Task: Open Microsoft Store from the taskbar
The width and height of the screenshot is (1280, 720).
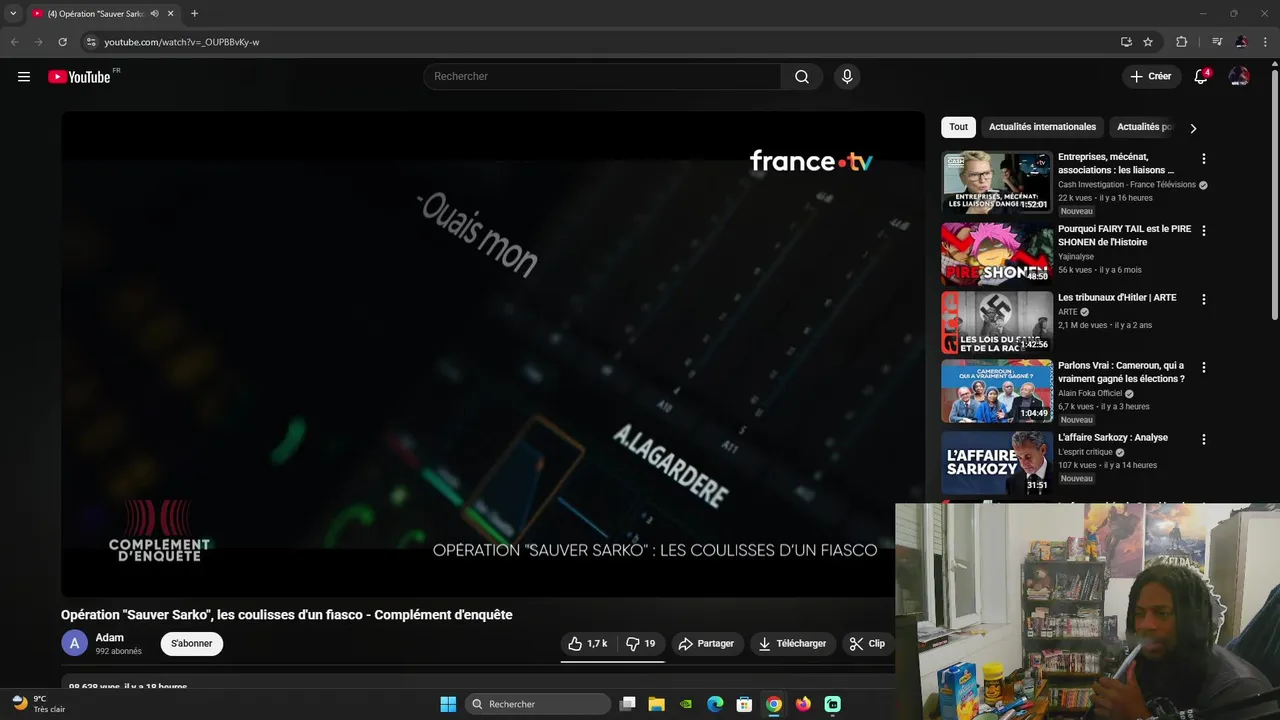Action: [744, 704]
